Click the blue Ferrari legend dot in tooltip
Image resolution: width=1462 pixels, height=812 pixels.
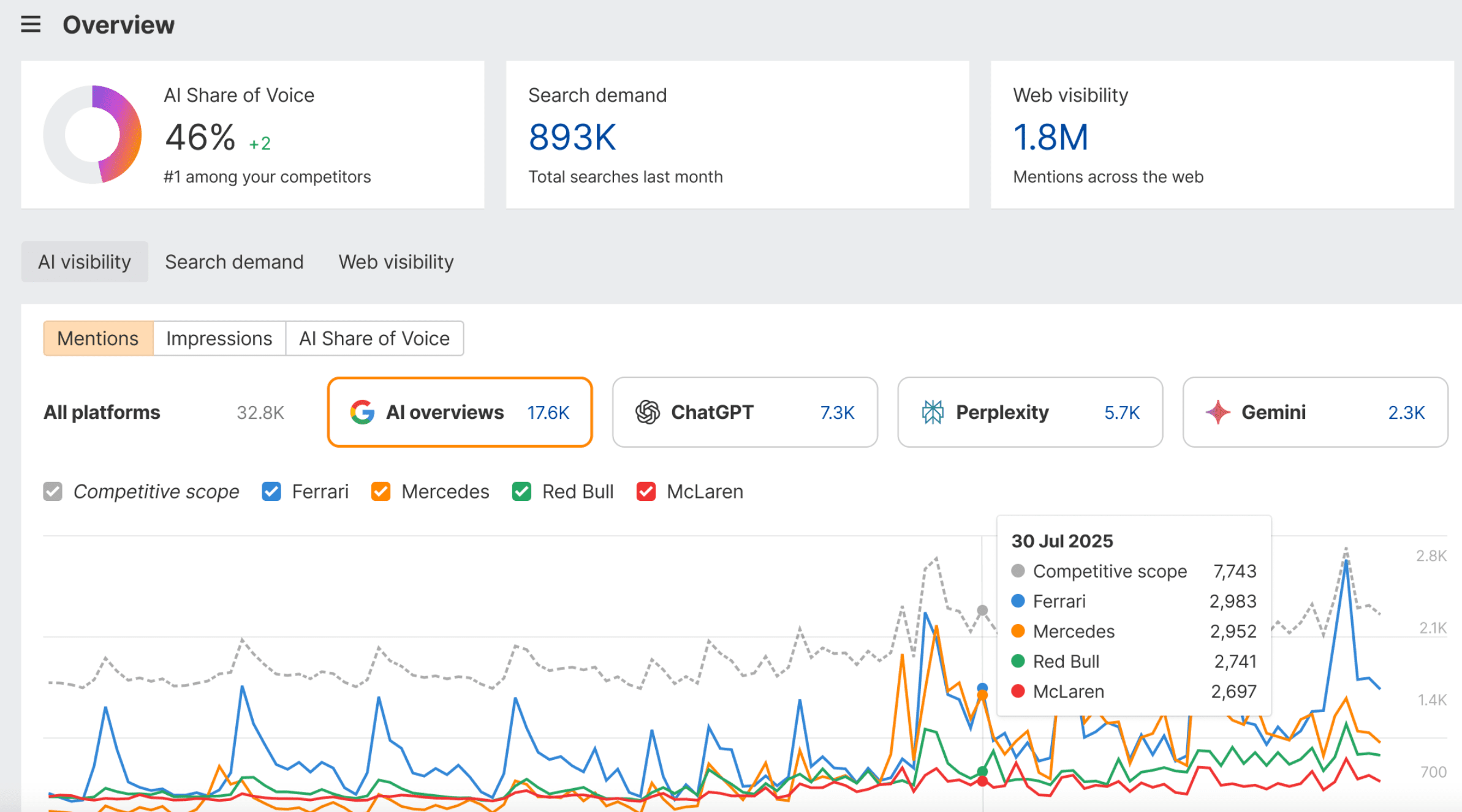(x=1018, y=601)
